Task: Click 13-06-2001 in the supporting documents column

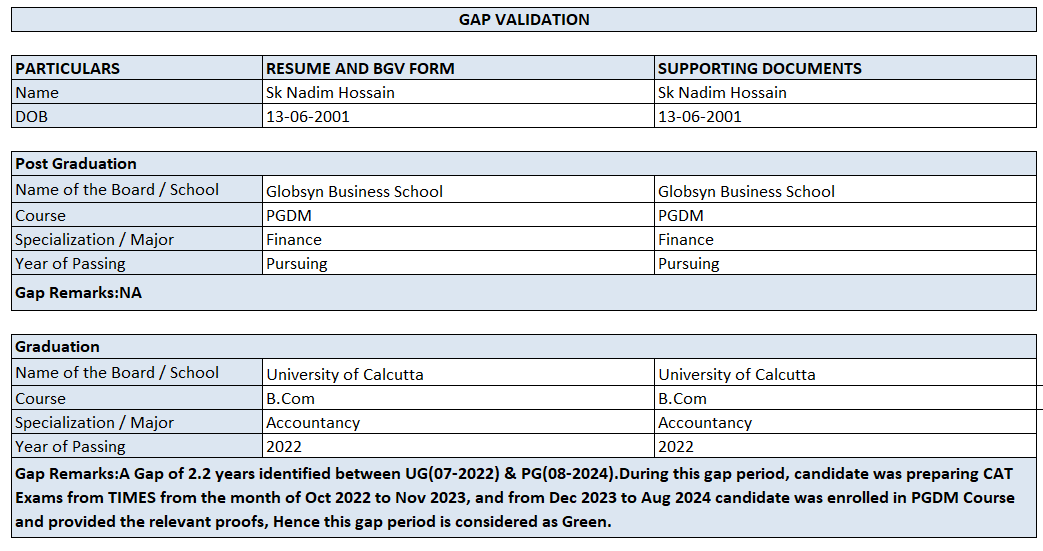Action: (x=700, y=117)
